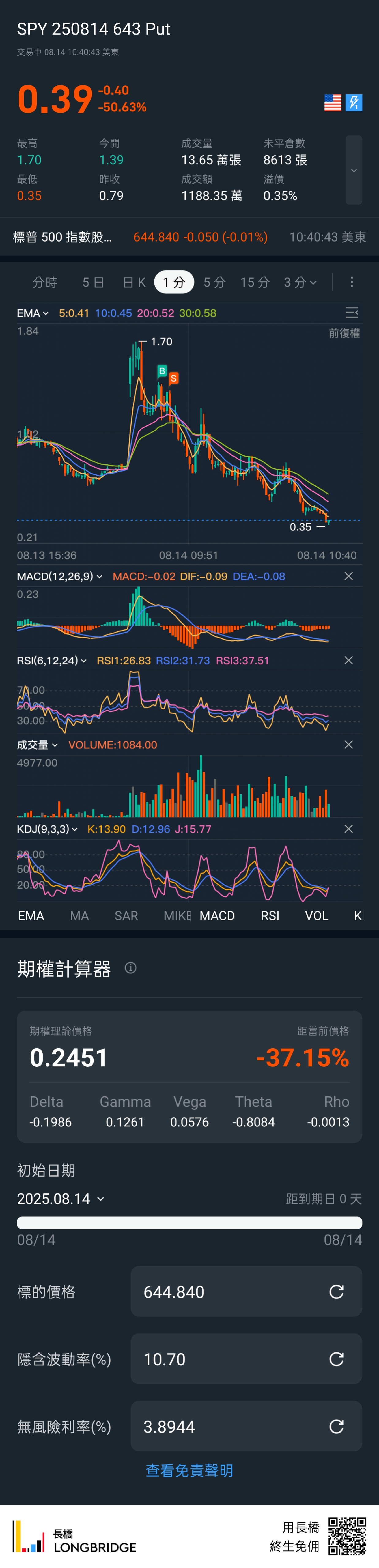
Task: Select the VOL indicator in bottom bar
Action: pos(316,915)
